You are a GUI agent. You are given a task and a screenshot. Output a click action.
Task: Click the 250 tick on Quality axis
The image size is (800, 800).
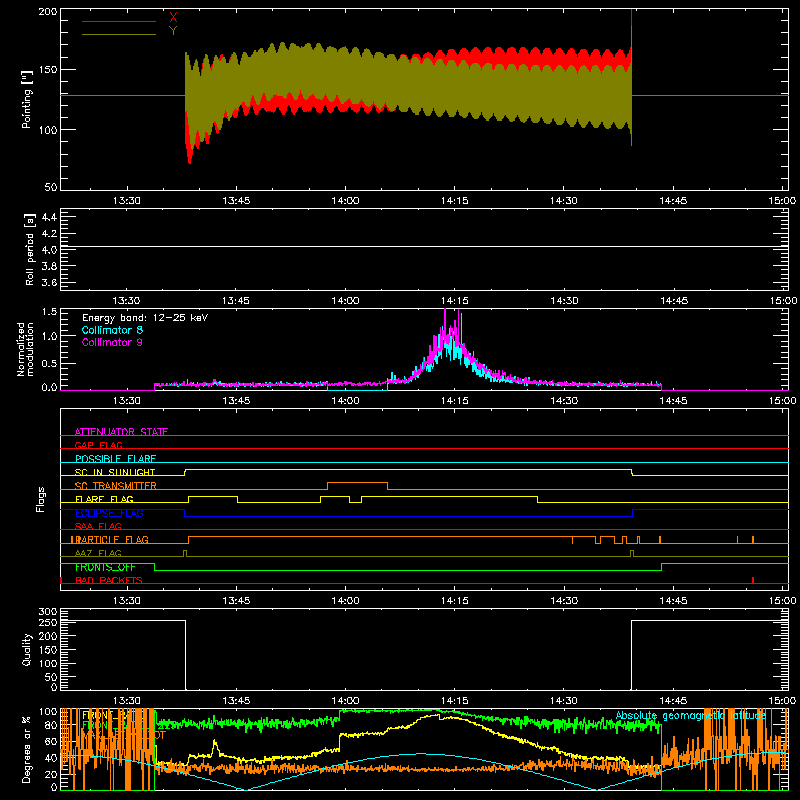[x=48, y=623]
